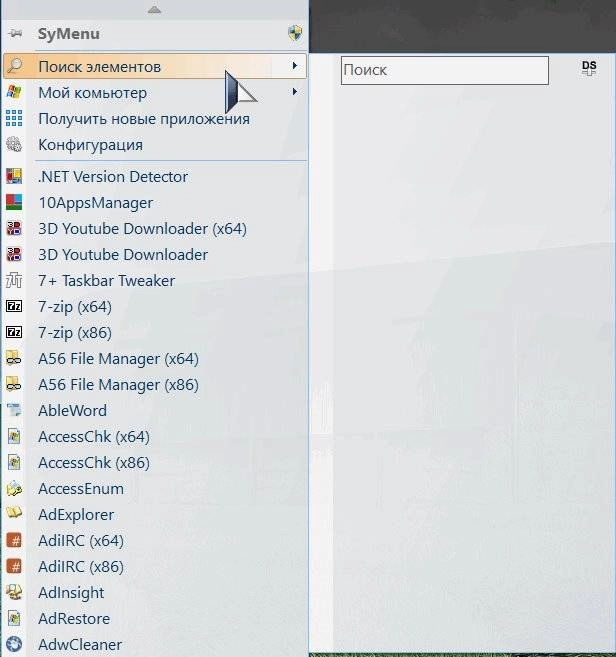Run AccessChk (x64)
The image size is (616, 657).
155,436
